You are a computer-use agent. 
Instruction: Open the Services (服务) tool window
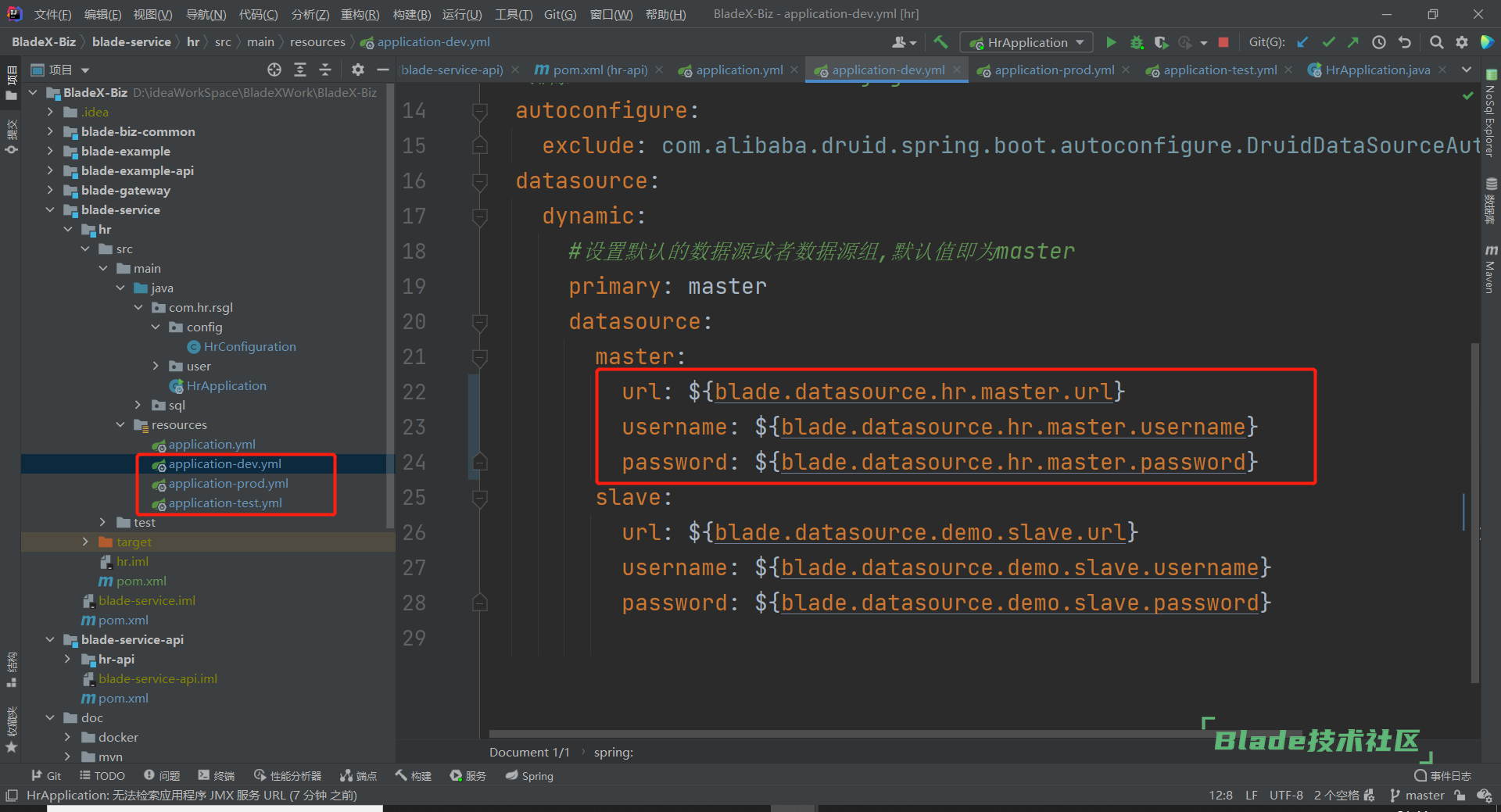coord(468,775)
